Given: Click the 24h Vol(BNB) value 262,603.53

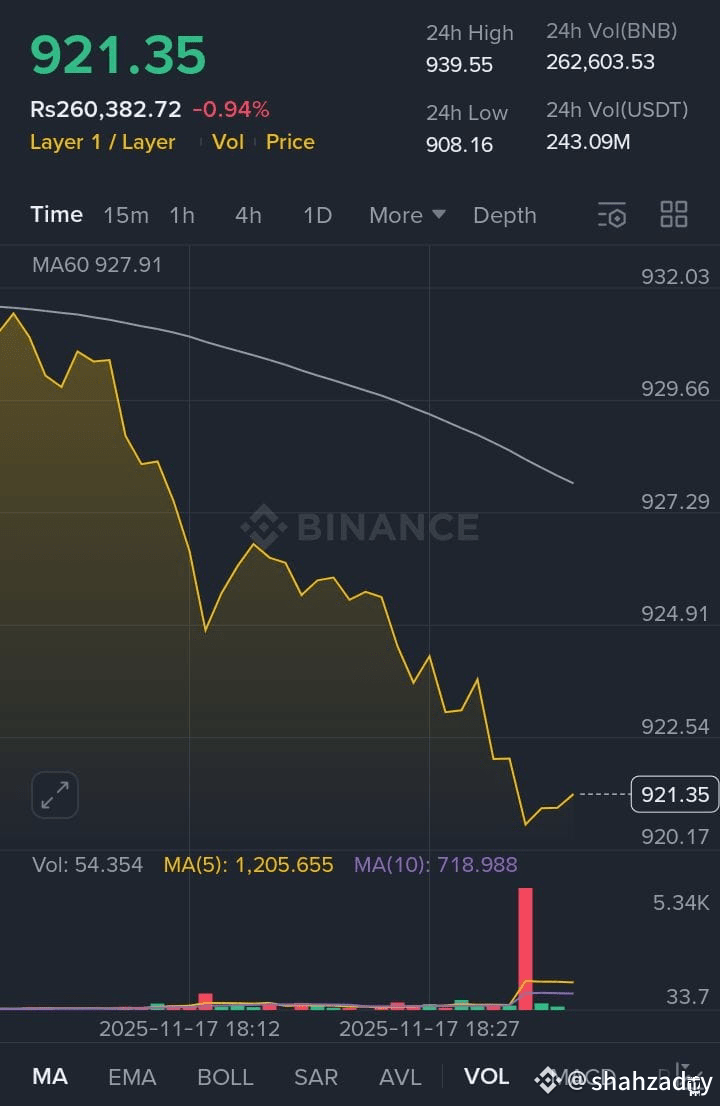Looking at the screenshot, I should coord(600,62).
